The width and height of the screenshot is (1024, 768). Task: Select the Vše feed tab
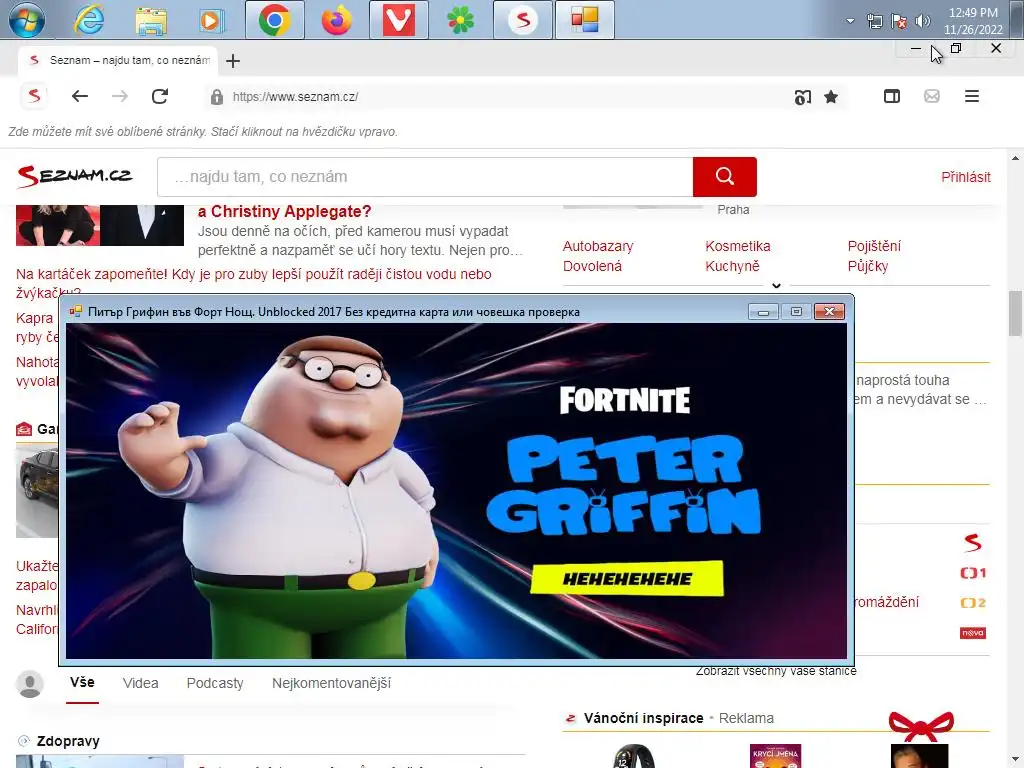click(82, 682)
